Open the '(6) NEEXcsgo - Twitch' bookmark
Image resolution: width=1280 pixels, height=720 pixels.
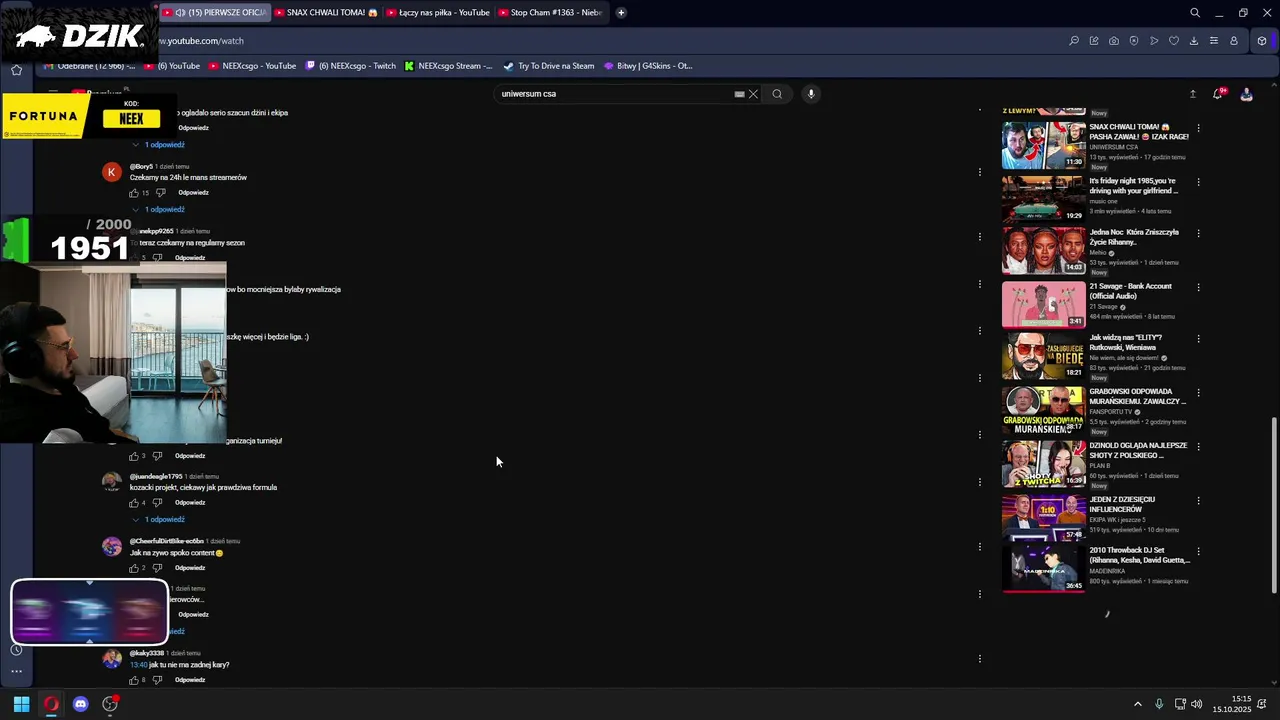tap(351, 66)
